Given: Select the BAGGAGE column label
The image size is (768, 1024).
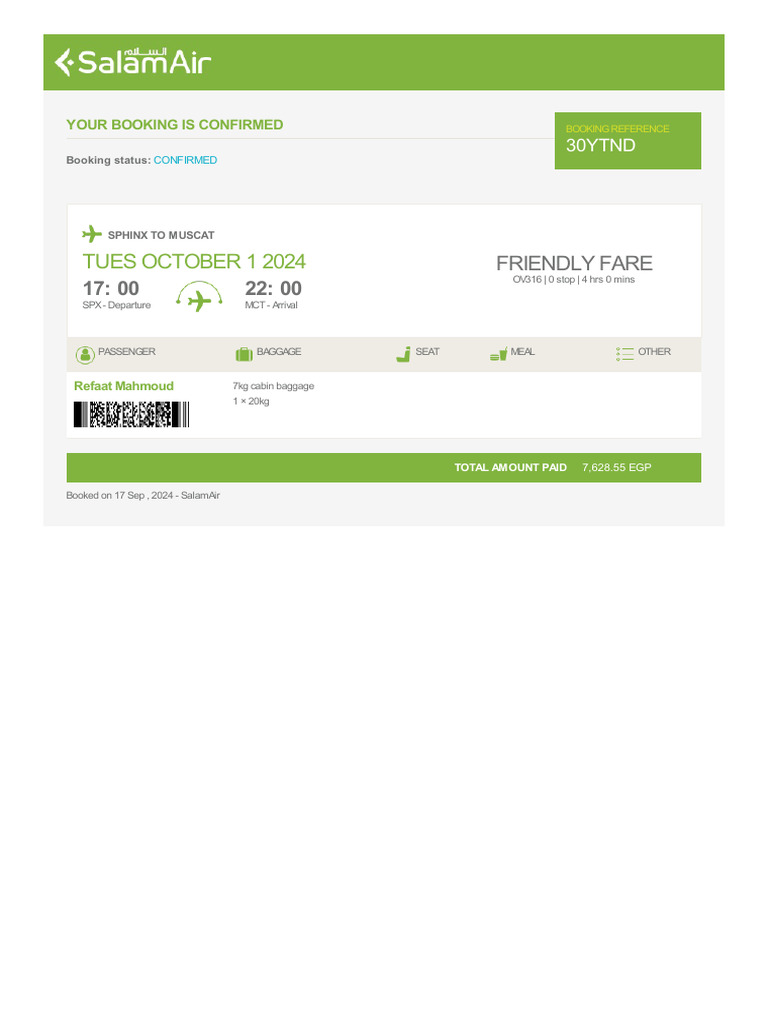Looking at the screenshot, I should pyautogui.click(x=279, y=352).
